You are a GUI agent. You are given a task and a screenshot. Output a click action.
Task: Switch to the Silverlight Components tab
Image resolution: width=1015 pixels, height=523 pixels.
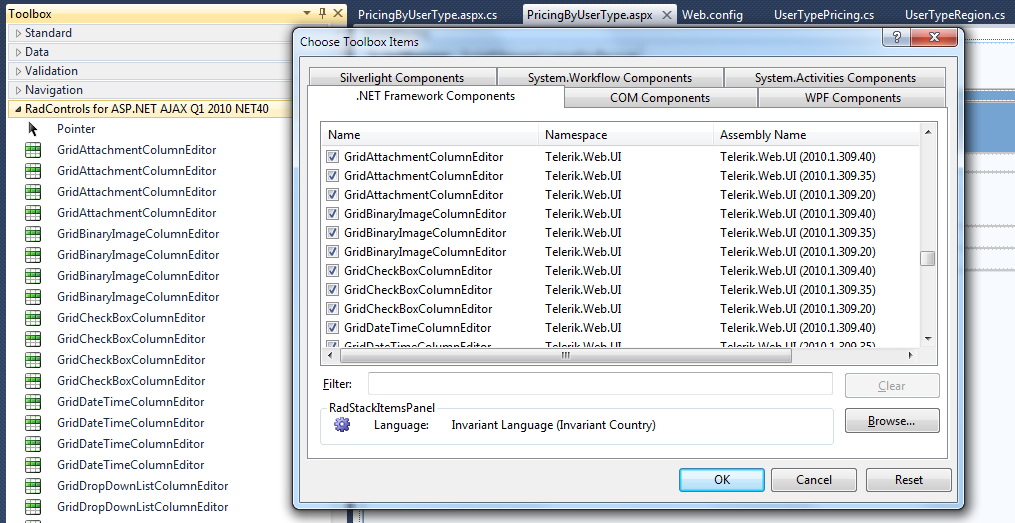tap(402, 78)
